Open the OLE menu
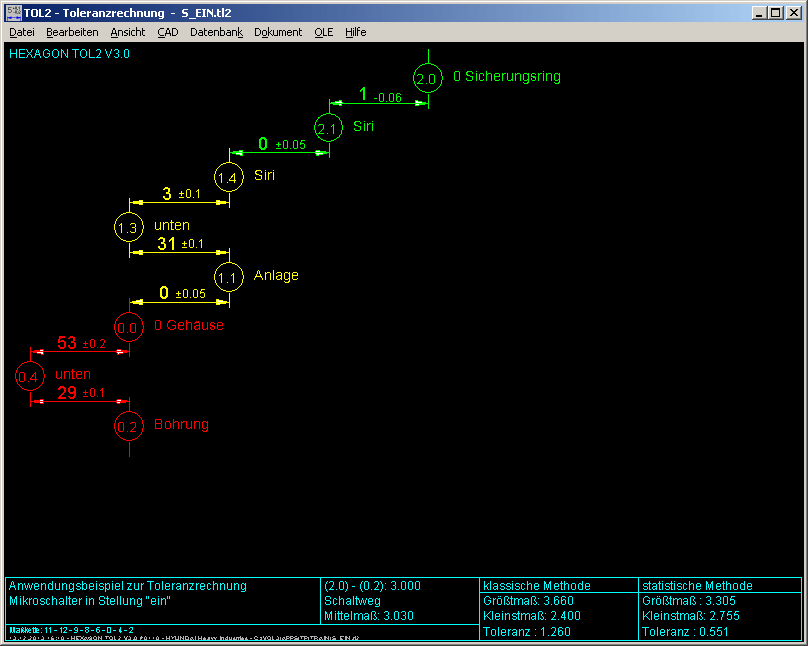The width and height of the screenshot is (808, 646). [324, 32]
